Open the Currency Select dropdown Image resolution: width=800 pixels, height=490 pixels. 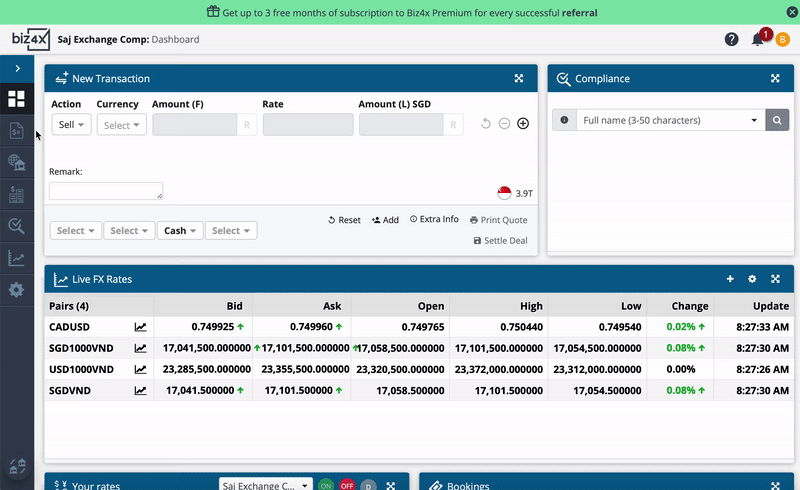click(x=121, y=125)
